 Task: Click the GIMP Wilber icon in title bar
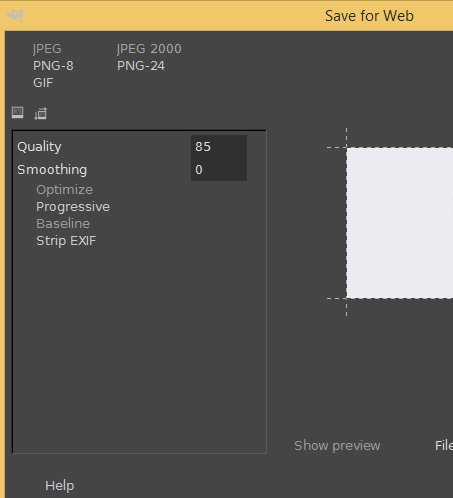click(15, 15)
